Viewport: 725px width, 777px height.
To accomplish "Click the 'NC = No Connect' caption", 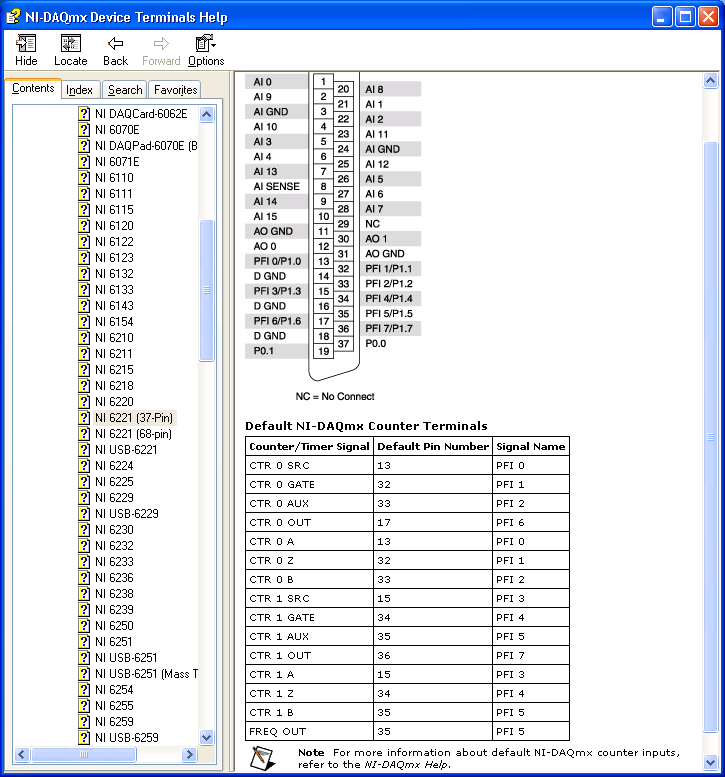I will [x=335, y=396].
